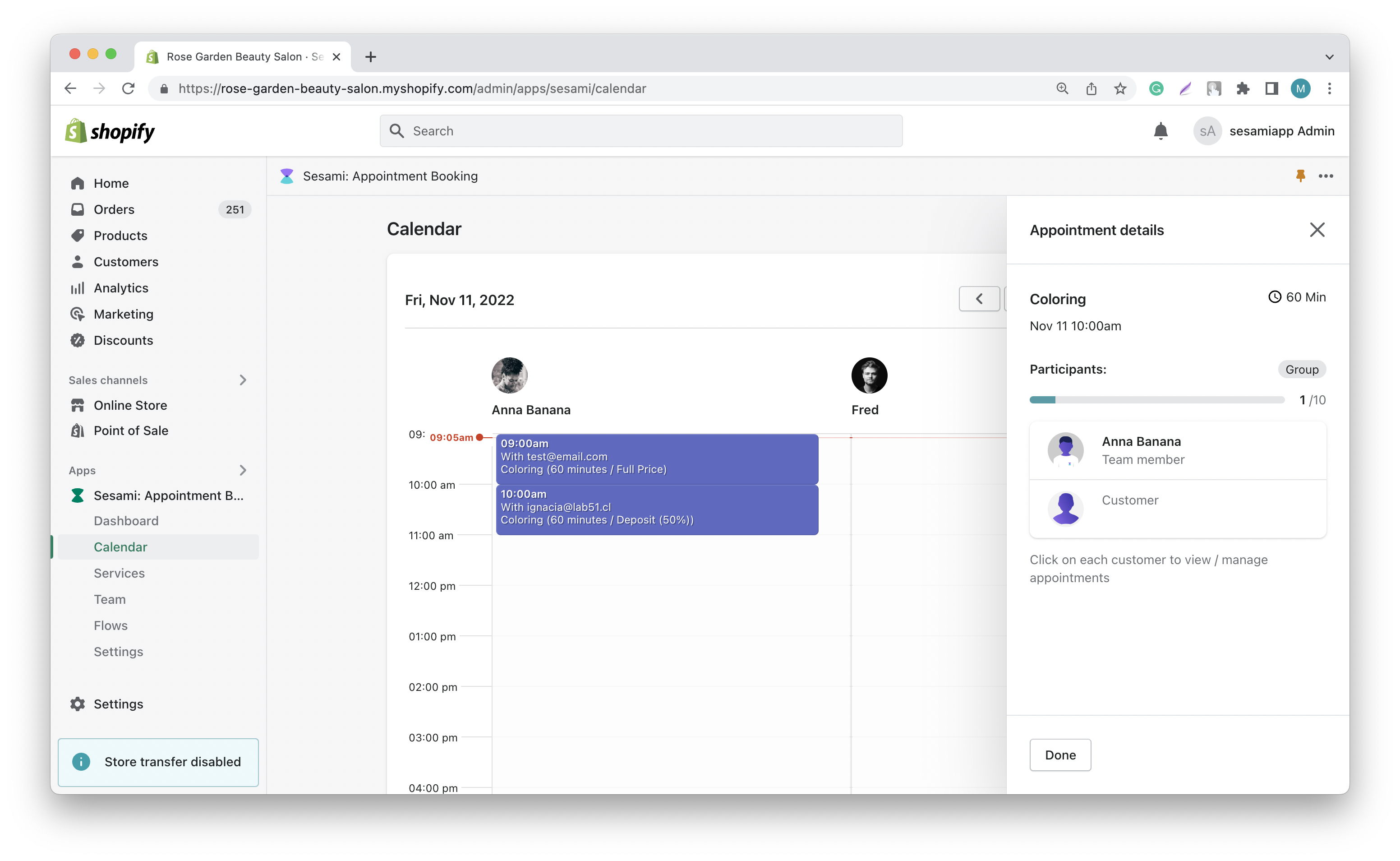
Task: Click the Orders 251 count badge
Action: tap(235, 209)
